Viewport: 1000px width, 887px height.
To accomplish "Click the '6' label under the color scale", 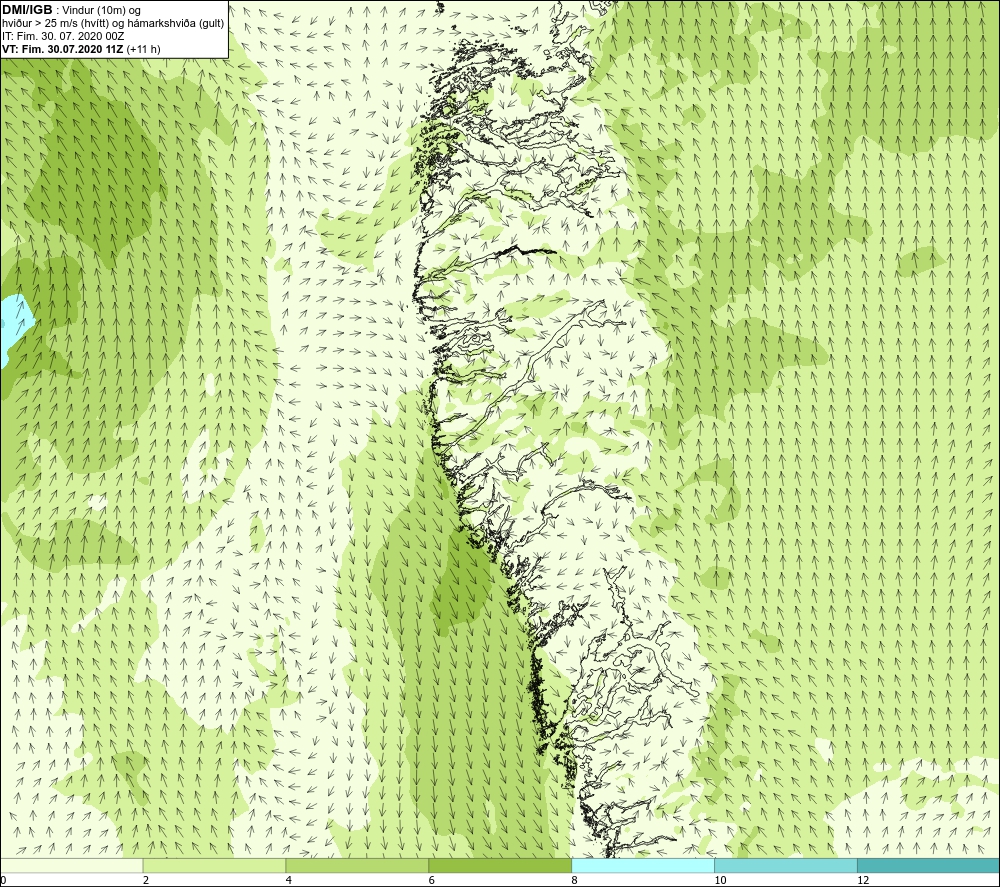I will click(432, 881).
